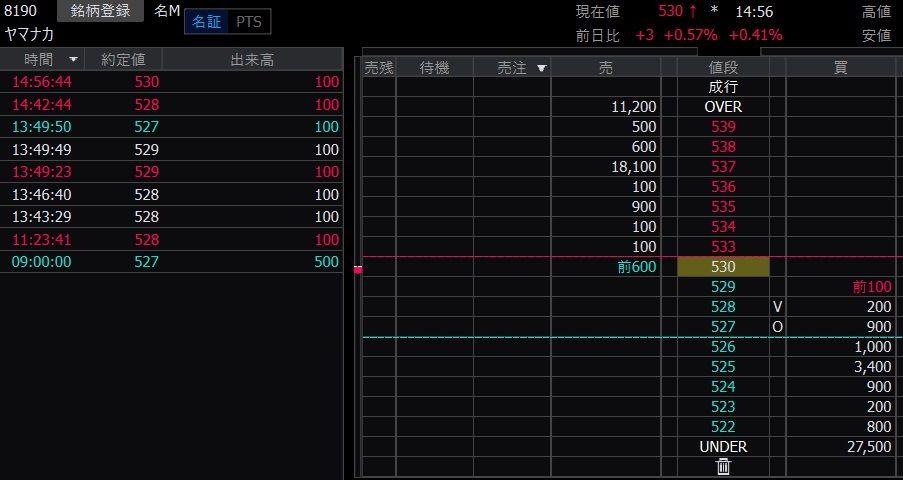Expand the 売注 column dropdown
Image resolution: width=903 pixels, height=480 pixels.
tap(542, 68)
